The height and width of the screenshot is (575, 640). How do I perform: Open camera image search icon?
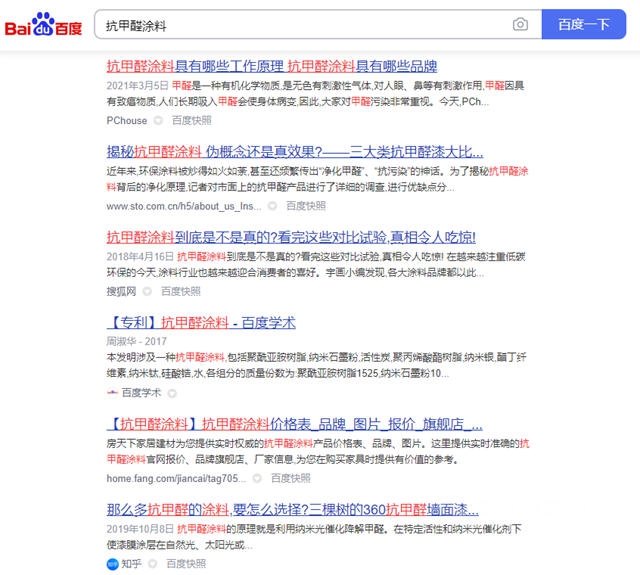tap(520, 24)
